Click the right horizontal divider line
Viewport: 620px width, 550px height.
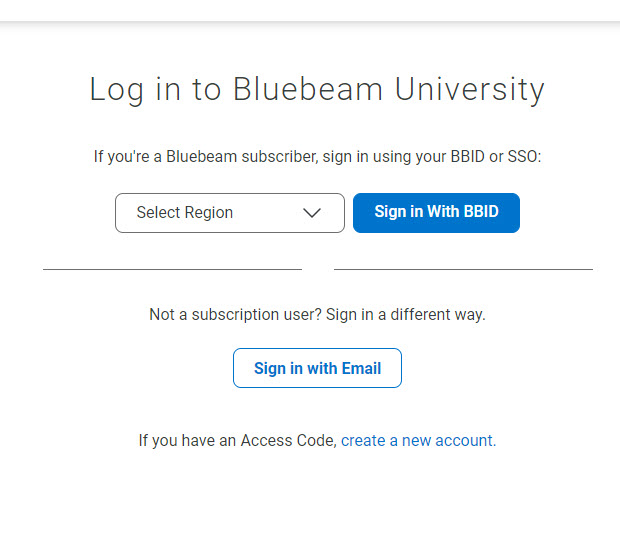463,269
